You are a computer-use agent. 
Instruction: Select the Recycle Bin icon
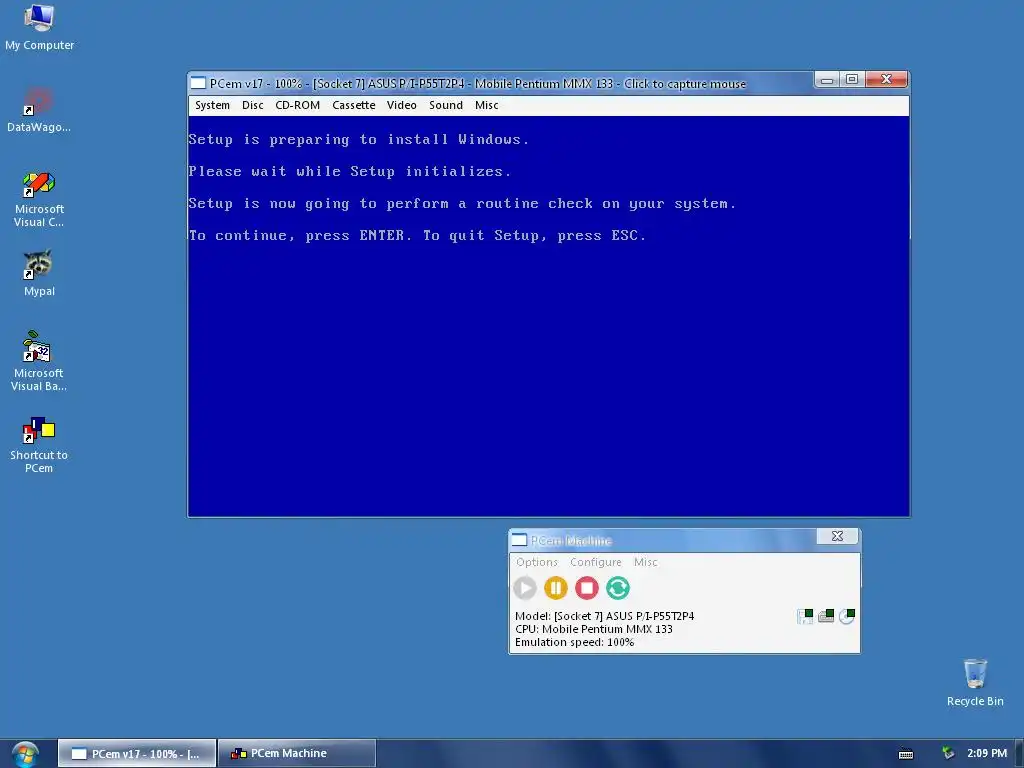(x=975, y=682)
